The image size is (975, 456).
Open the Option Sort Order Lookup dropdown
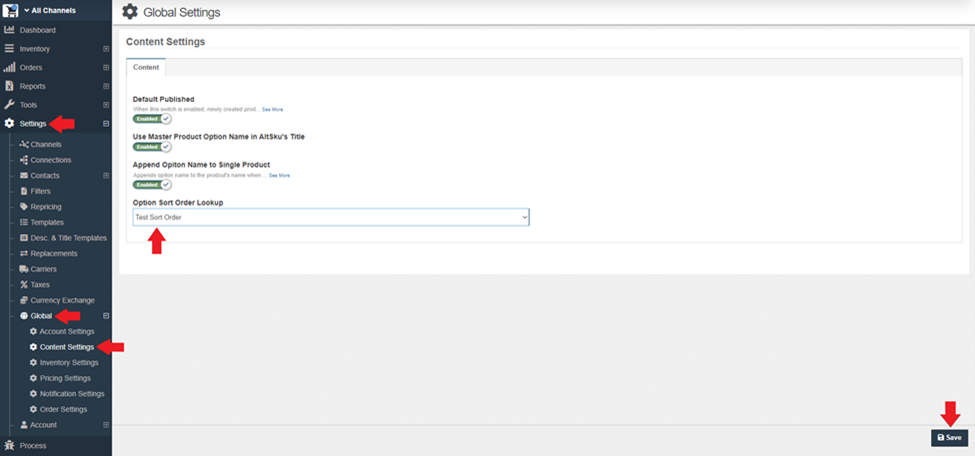click(331, 217)
